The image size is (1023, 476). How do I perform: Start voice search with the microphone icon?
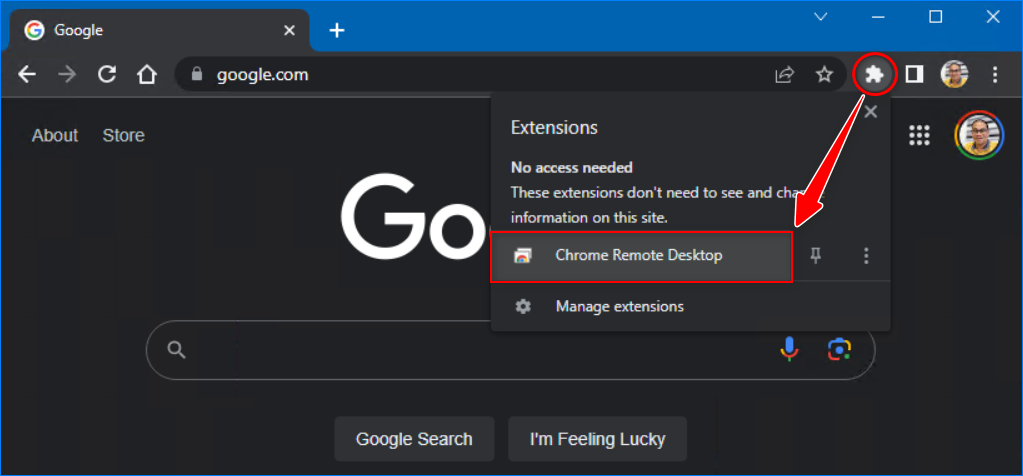(x=789, y=349)
